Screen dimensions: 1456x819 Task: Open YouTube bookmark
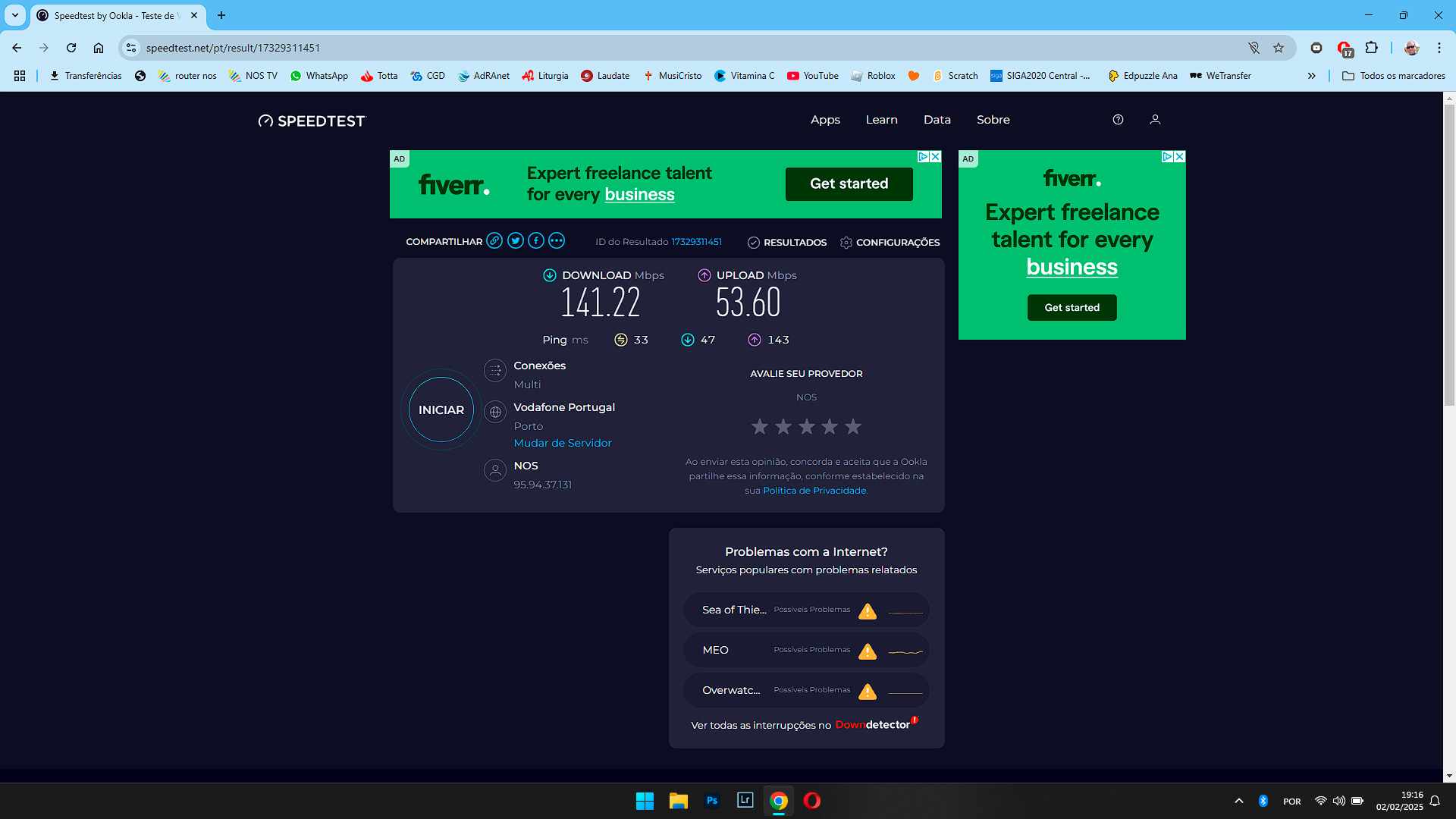(x=813, y=76)
